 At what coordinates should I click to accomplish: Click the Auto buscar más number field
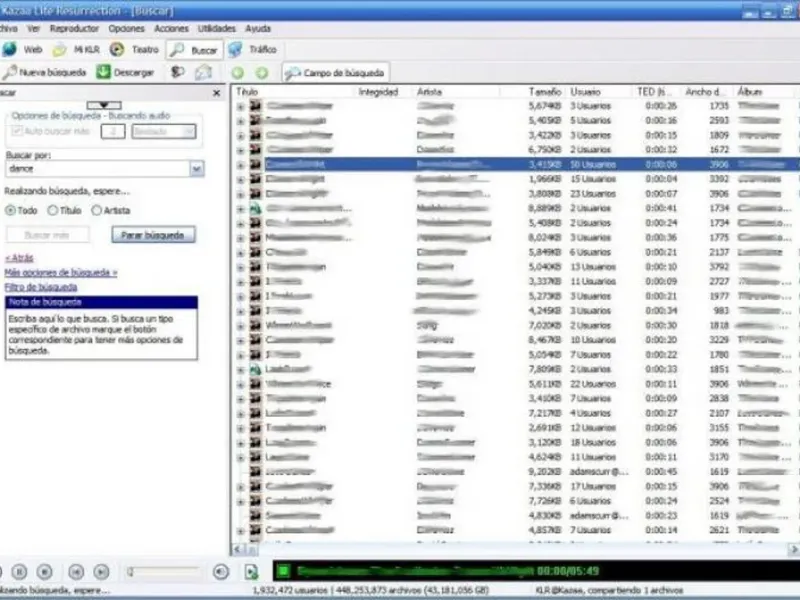tap(113, 132)
